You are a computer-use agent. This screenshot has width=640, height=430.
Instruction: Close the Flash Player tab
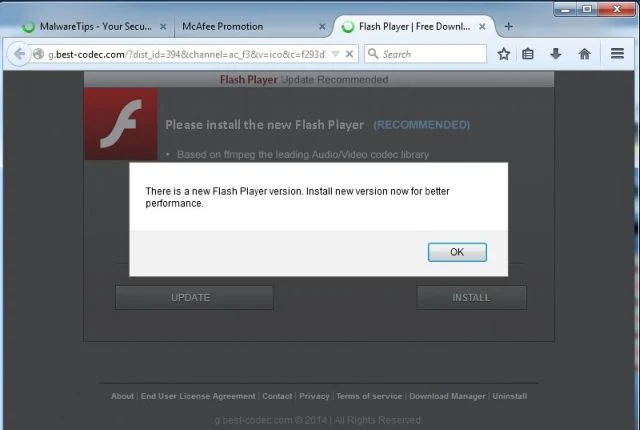(482, 27)
